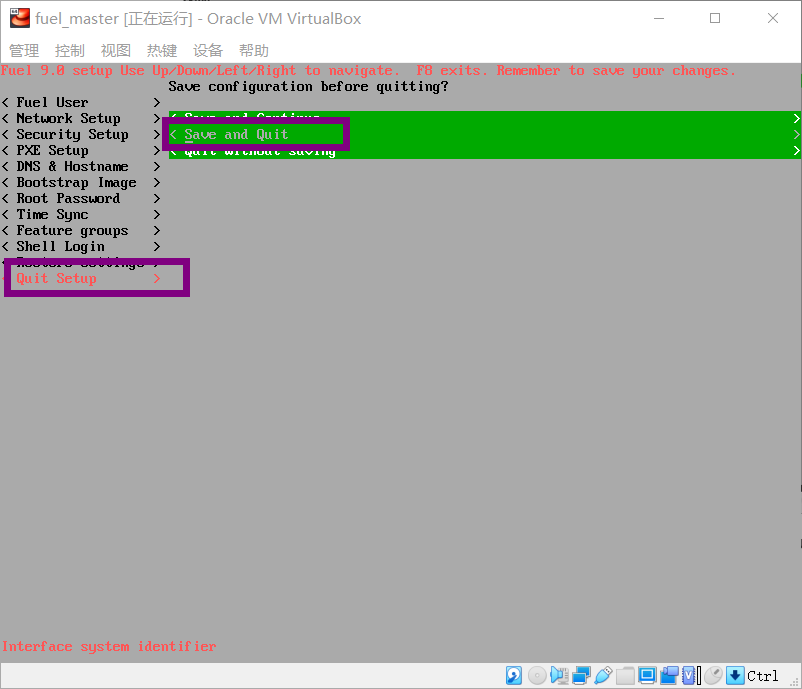This screenshot has width=802, height=689.
Task: Click the display status icon
Action: click(647, 675)
